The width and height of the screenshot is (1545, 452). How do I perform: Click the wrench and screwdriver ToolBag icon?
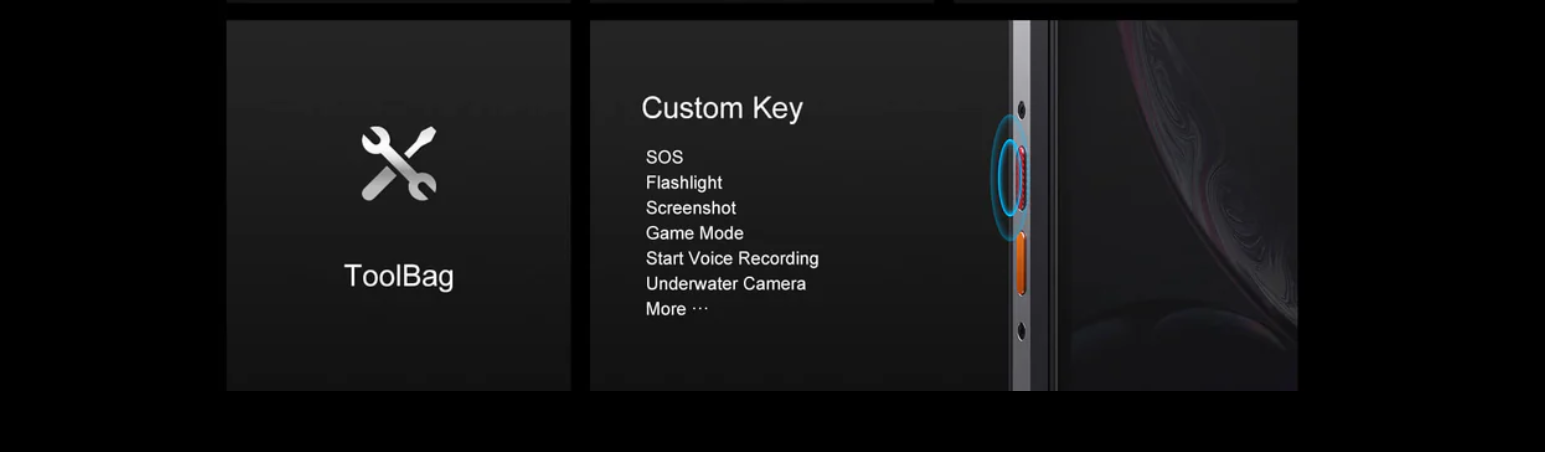pos(399,163)
